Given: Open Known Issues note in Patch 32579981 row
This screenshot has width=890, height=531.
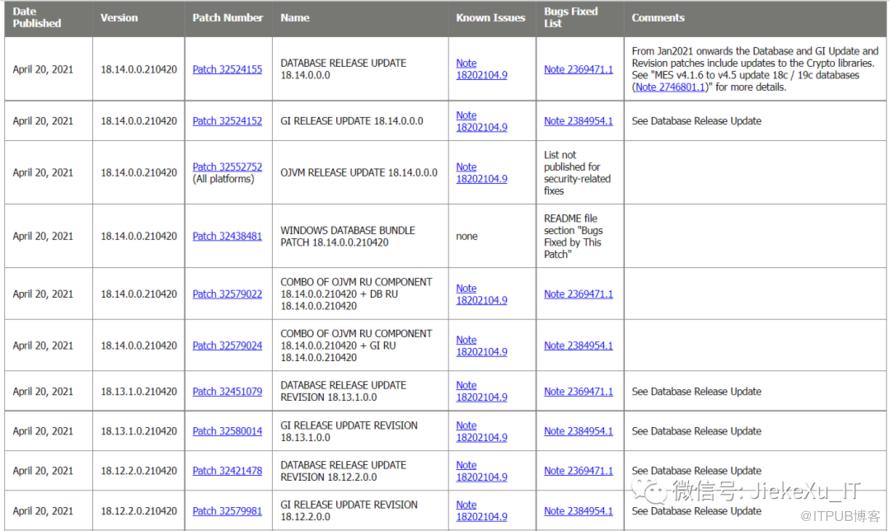Looking at the screenshot, I should (481, 511).
